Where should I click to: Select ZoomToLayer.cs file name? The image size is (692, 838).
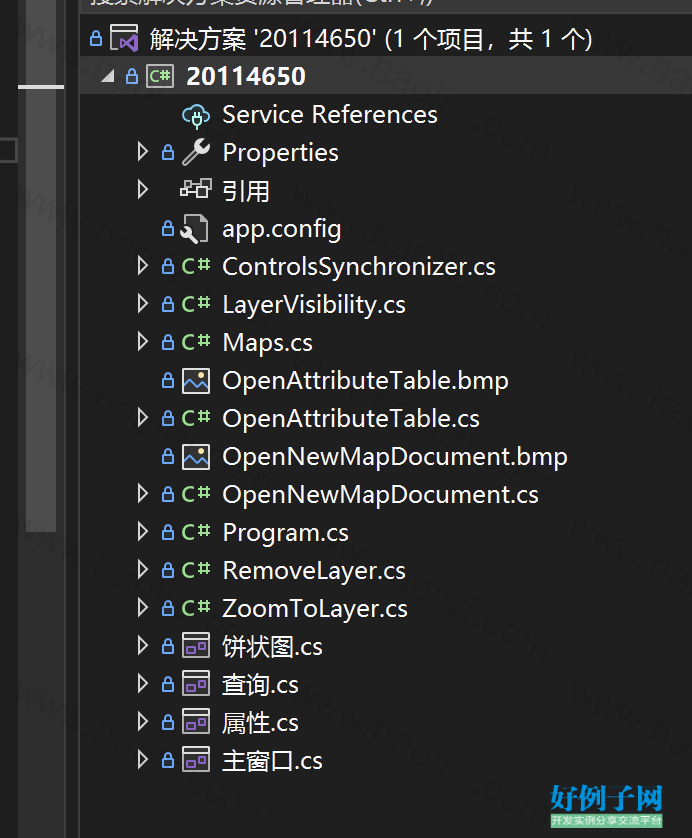[x=315, y=609]
